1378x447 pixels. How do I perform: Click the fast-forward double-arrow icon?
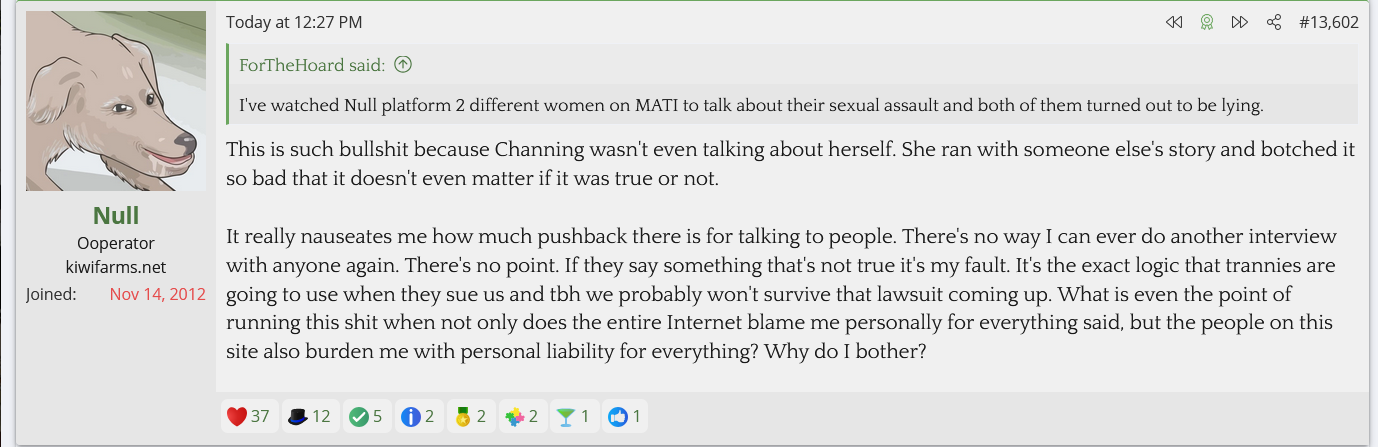click(x=1240, y=22)
